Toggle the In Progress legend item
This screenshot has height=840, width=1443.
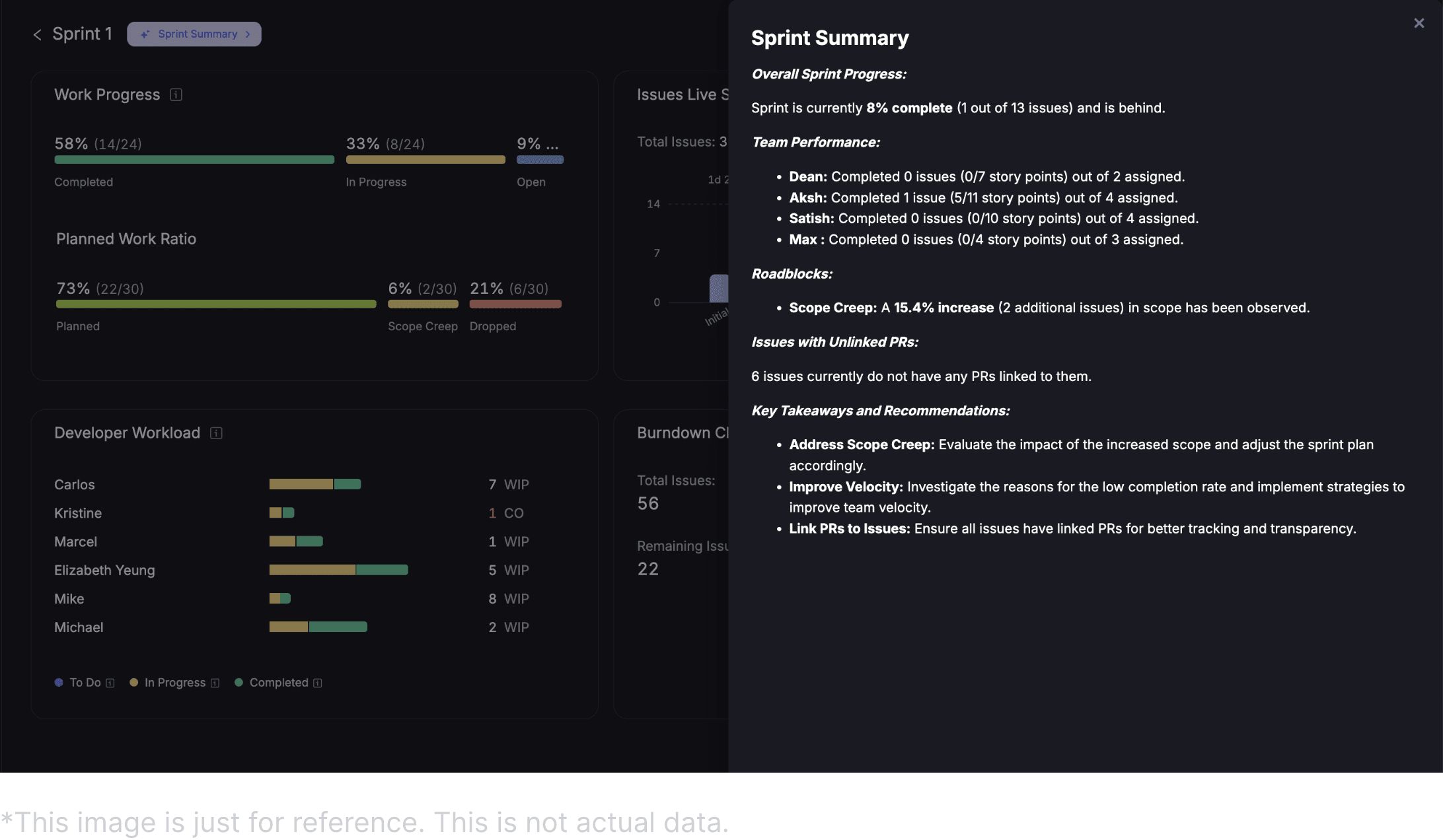pos(174,682)
